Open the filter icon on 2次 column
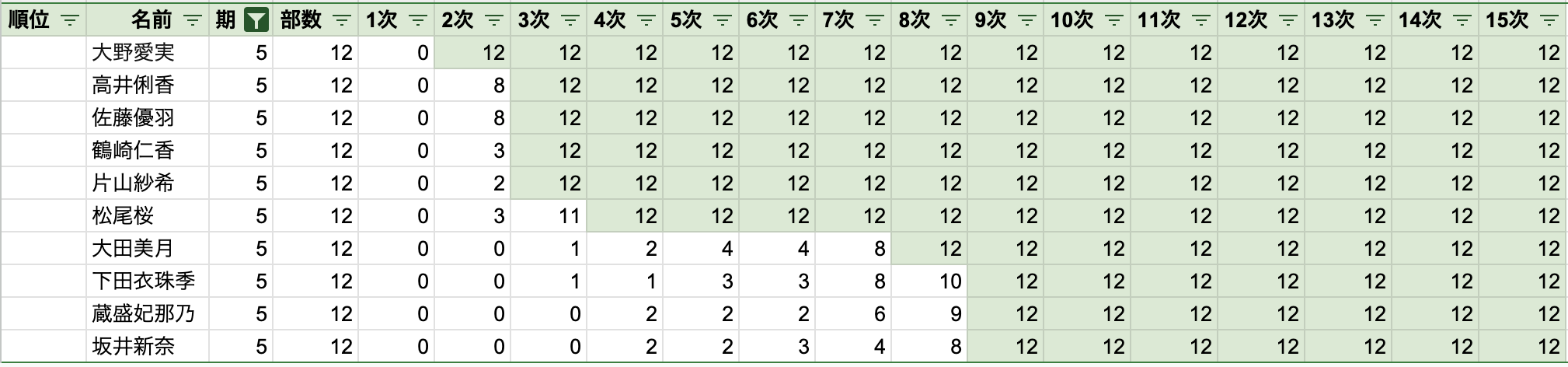 point(494,20)
